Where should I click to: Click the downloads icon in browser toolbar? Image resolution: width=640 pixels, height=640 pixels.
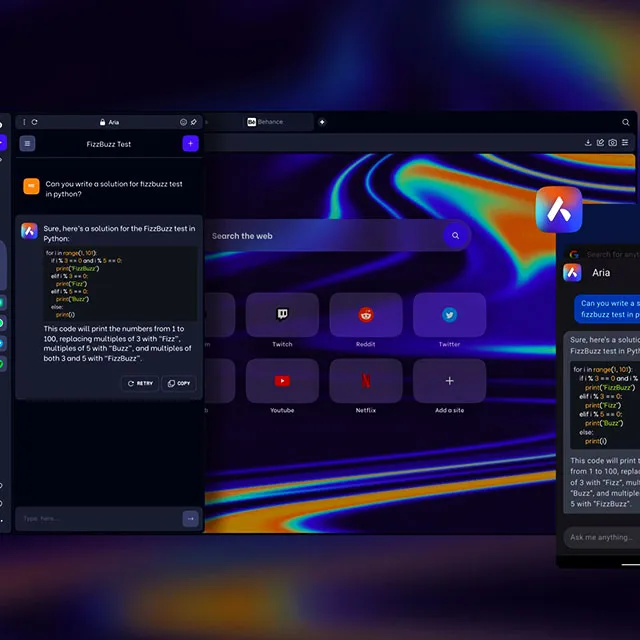589,143
